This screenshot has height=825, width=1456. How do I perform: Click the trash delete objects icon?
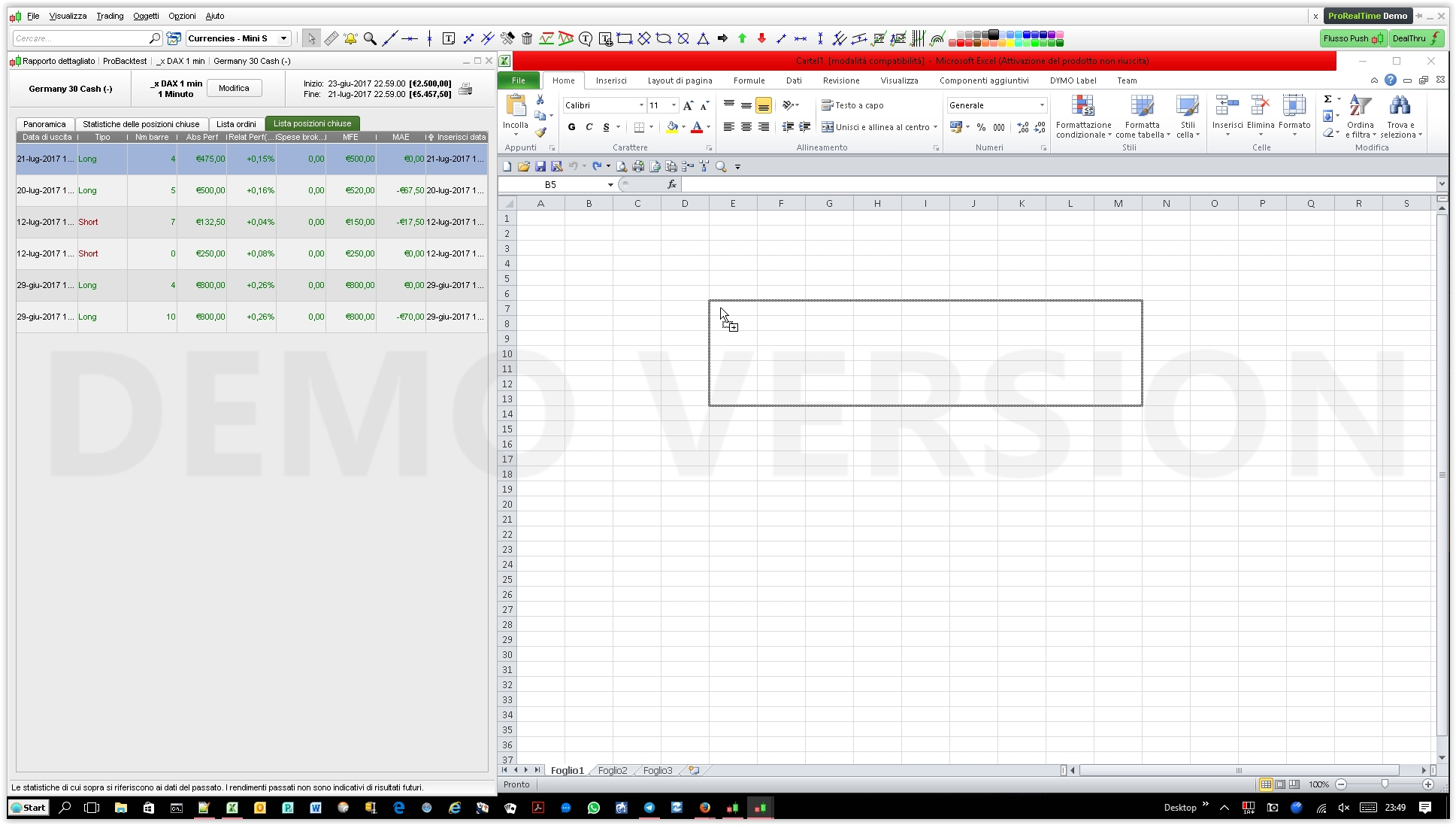pyautogui.click(x=527, y=38)
